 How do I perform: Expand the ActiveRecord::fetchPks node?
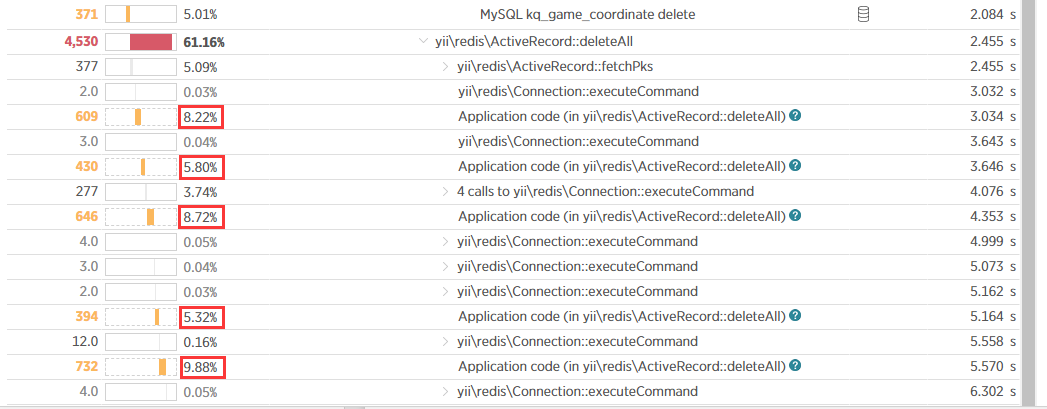pos(446,67)
